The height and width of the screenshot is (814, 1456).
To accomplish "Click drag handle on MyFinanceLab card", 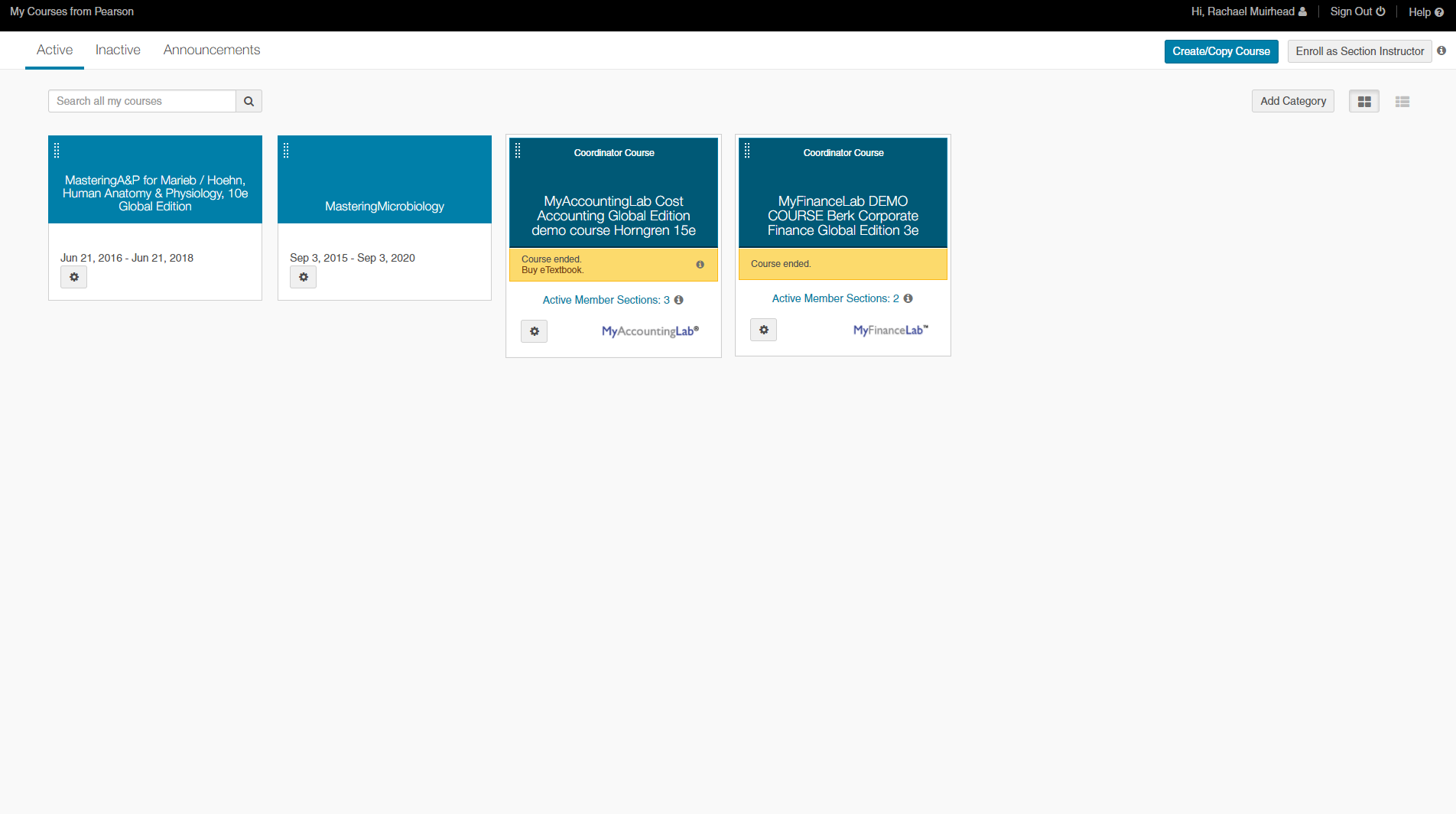I will point(747,151).
